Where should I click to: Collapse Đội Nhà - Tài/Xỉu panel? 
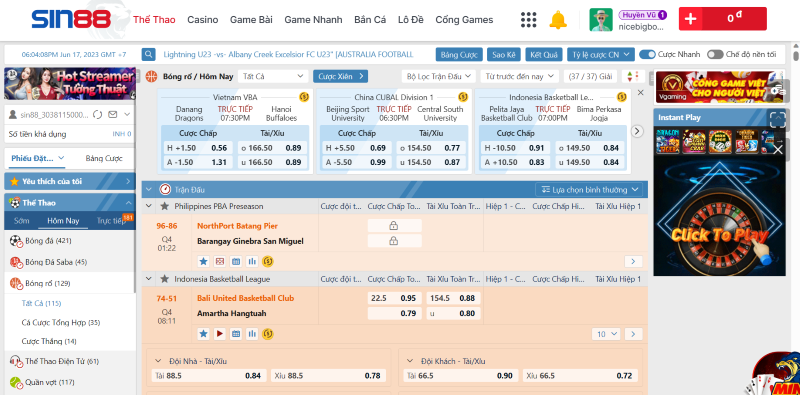pos(158,361)
